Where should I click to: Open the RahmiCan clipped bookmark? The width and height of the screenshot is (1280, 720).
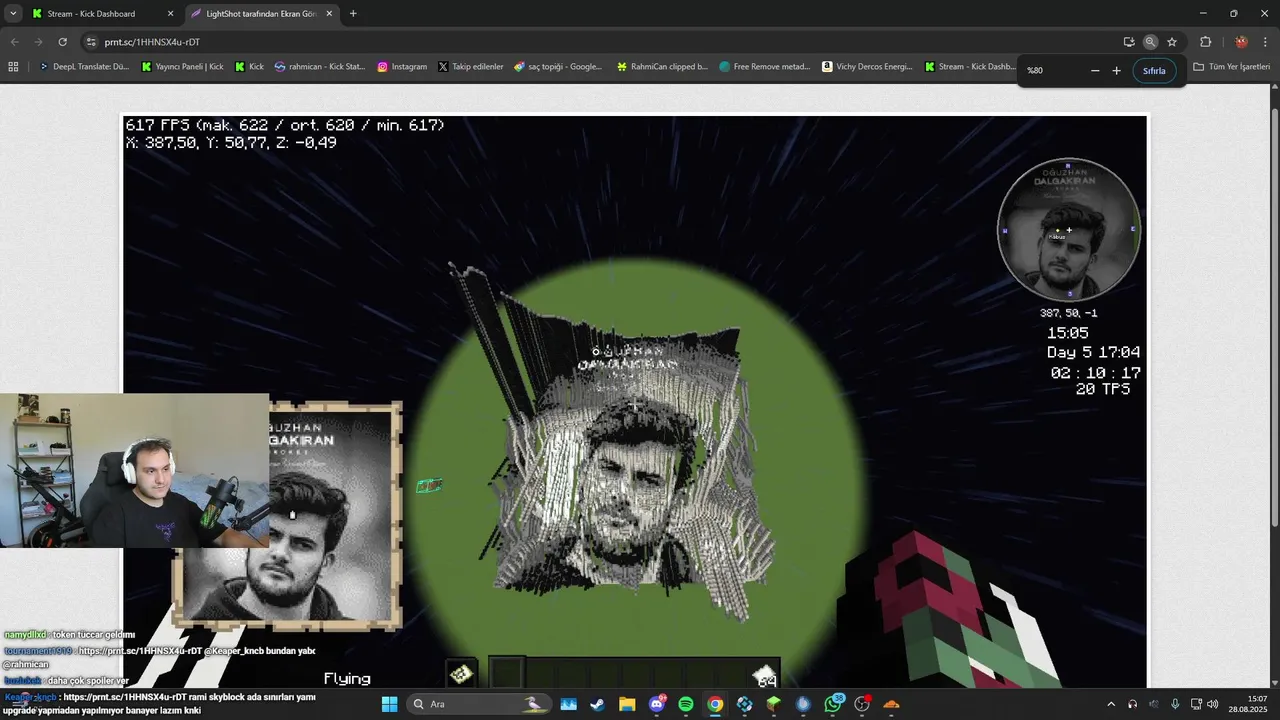[662, 67]
